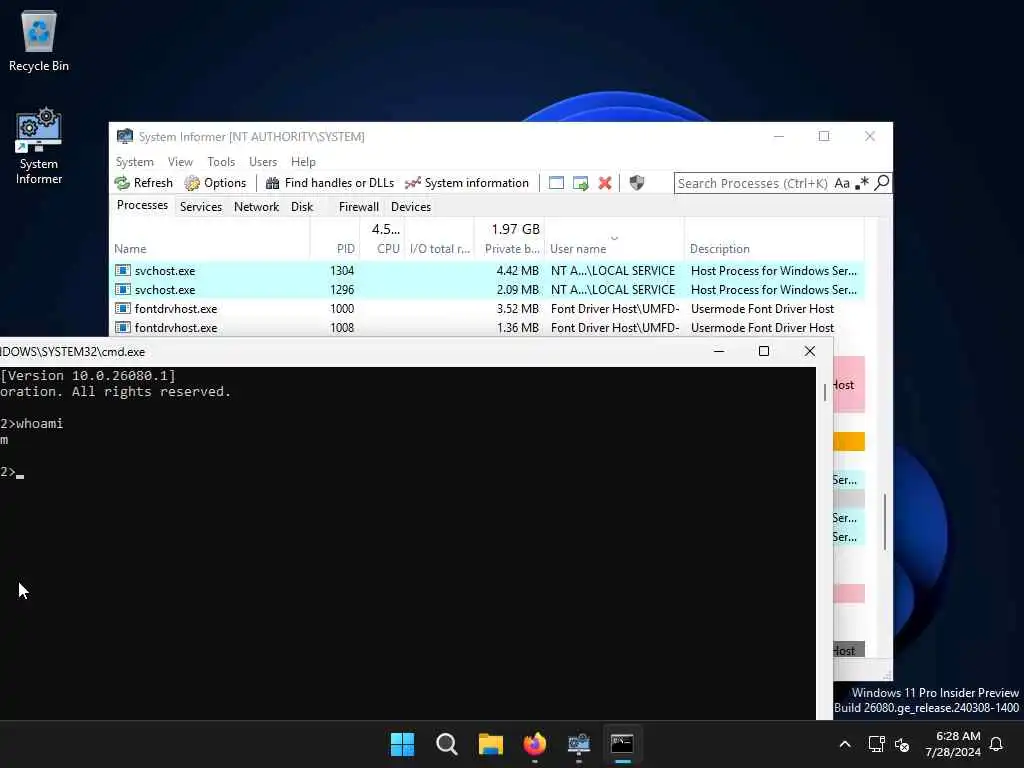Click the muted volume tray icon
Screen dimensions: 1024x768
[x=902, y=744]
